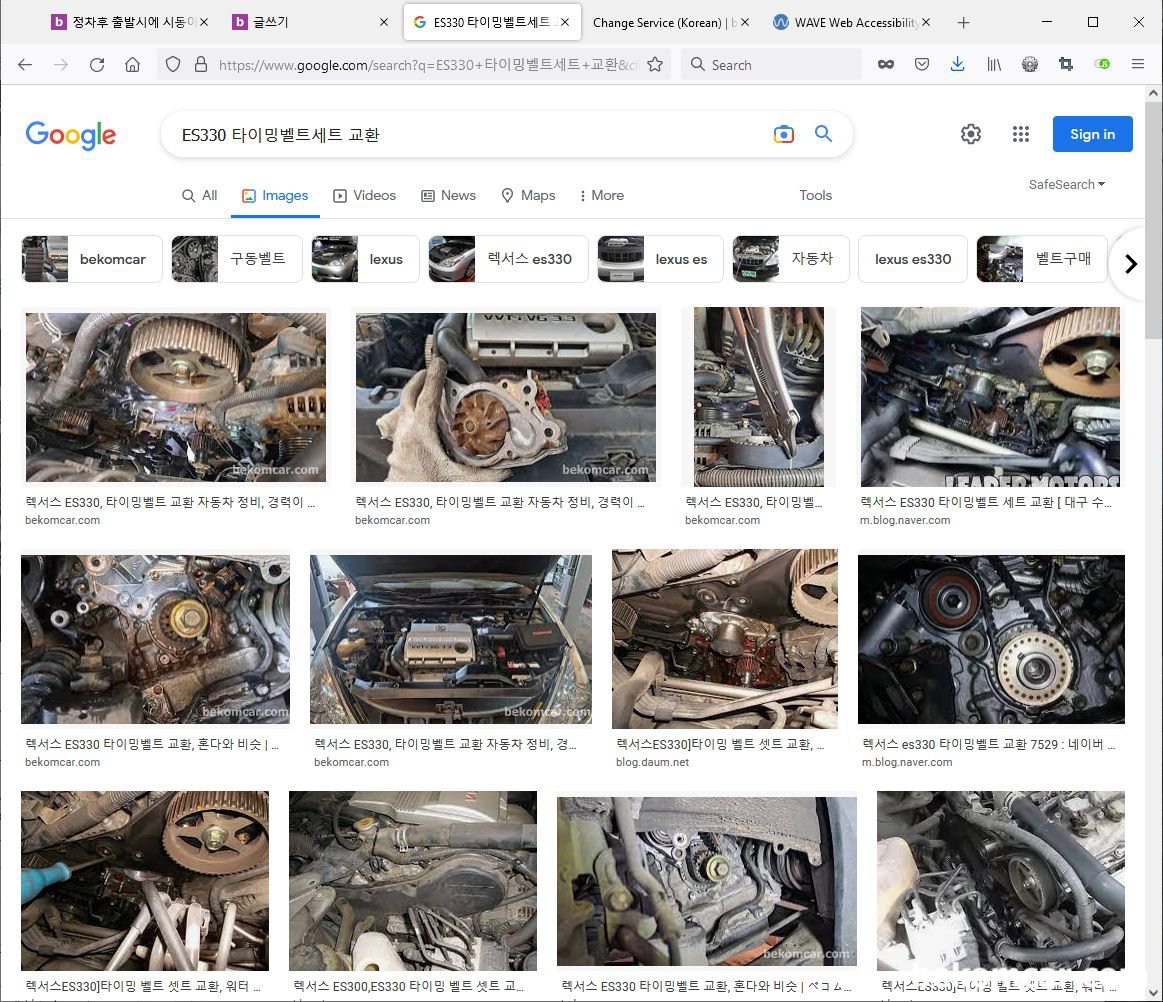Filter images by 구동벨트 chip
The height and width of the screenshot is (1002, 1163).
click(237, 259)
